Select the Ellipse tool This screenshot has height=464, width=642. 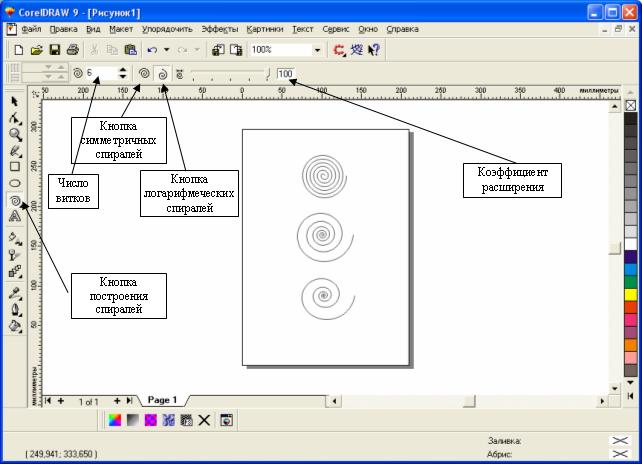15,183
